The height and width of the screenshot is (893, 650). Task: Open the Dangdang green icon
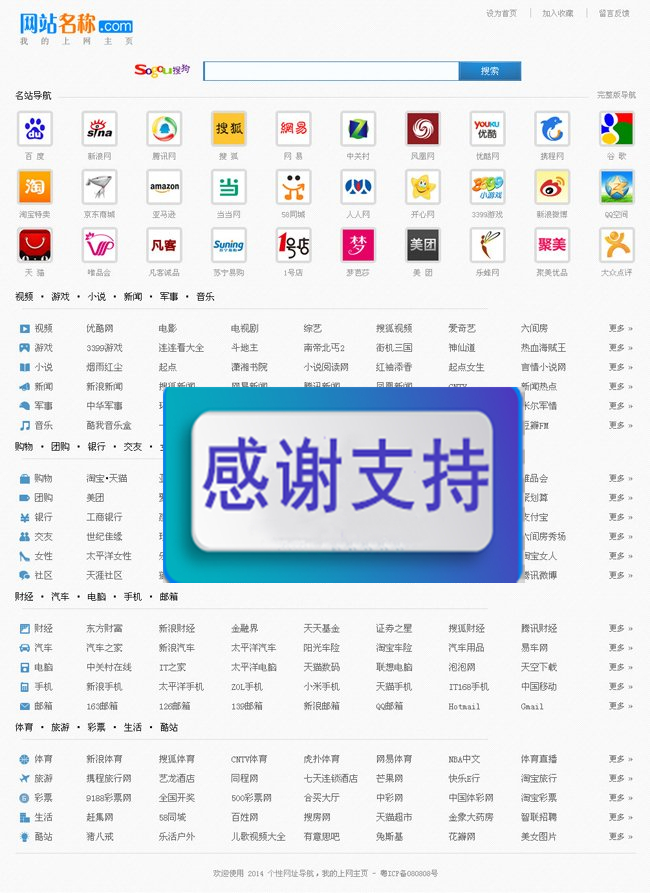[x=229, y=187]
